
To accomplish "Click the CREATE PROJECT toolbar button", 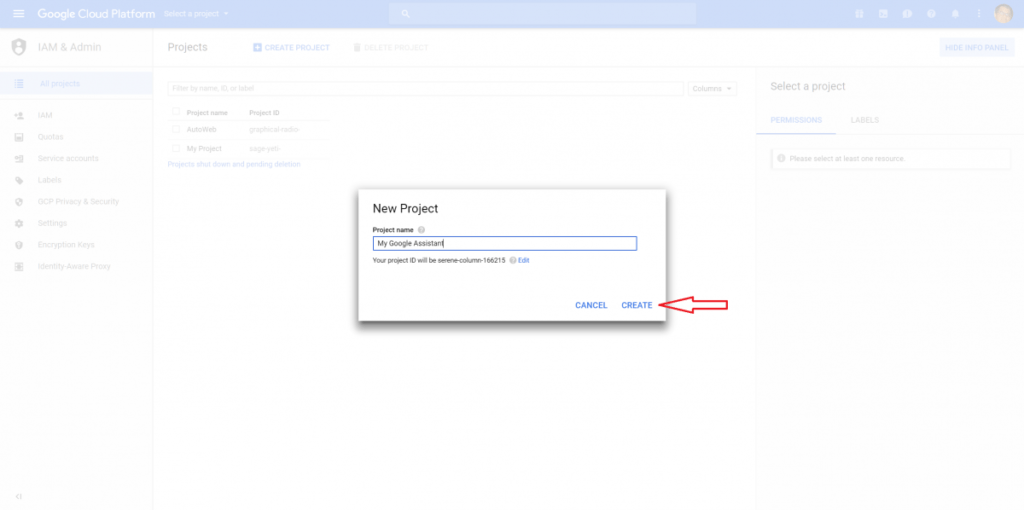I will pos(291,48).
